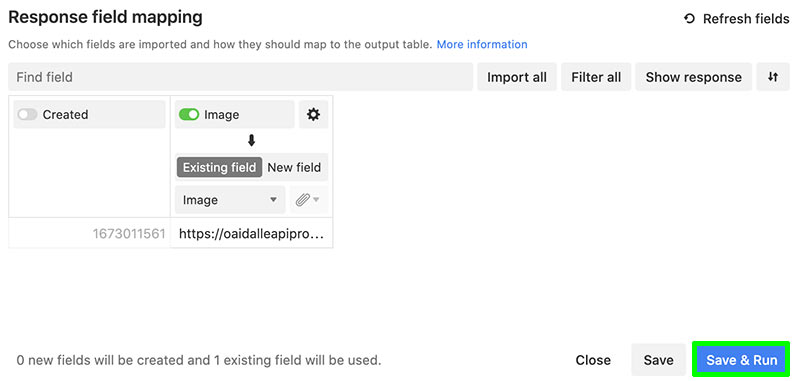Expand the Image existing field dropdown
Image resolution: width=800 pixels, height=381 pixels.
(x=230, y=200)
